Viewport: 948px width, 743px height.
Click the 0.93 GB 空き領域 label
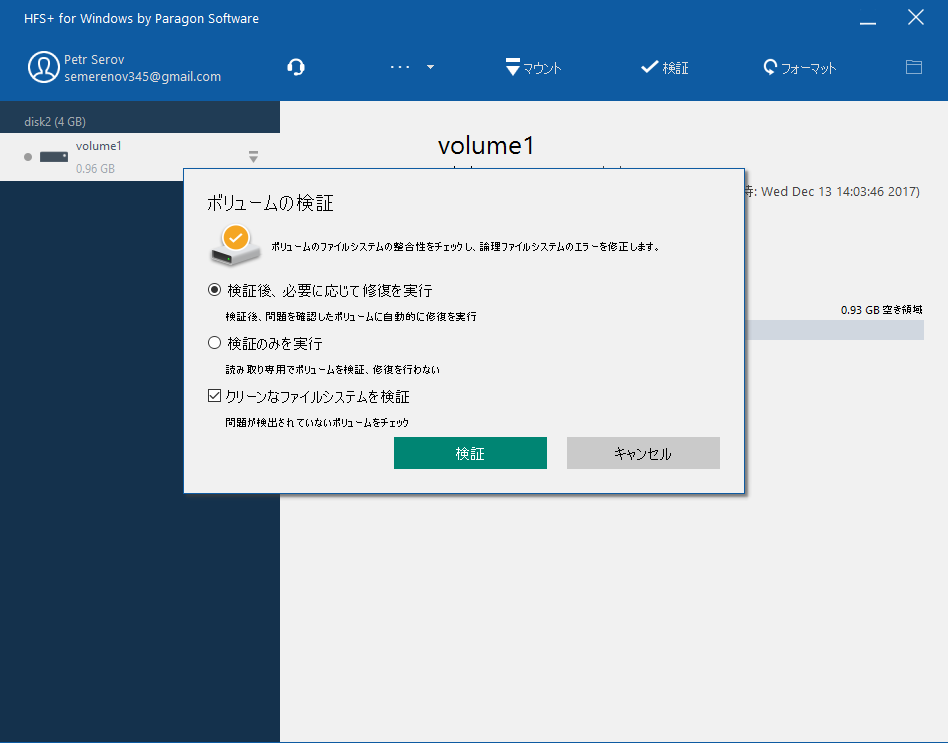(881, 310)
